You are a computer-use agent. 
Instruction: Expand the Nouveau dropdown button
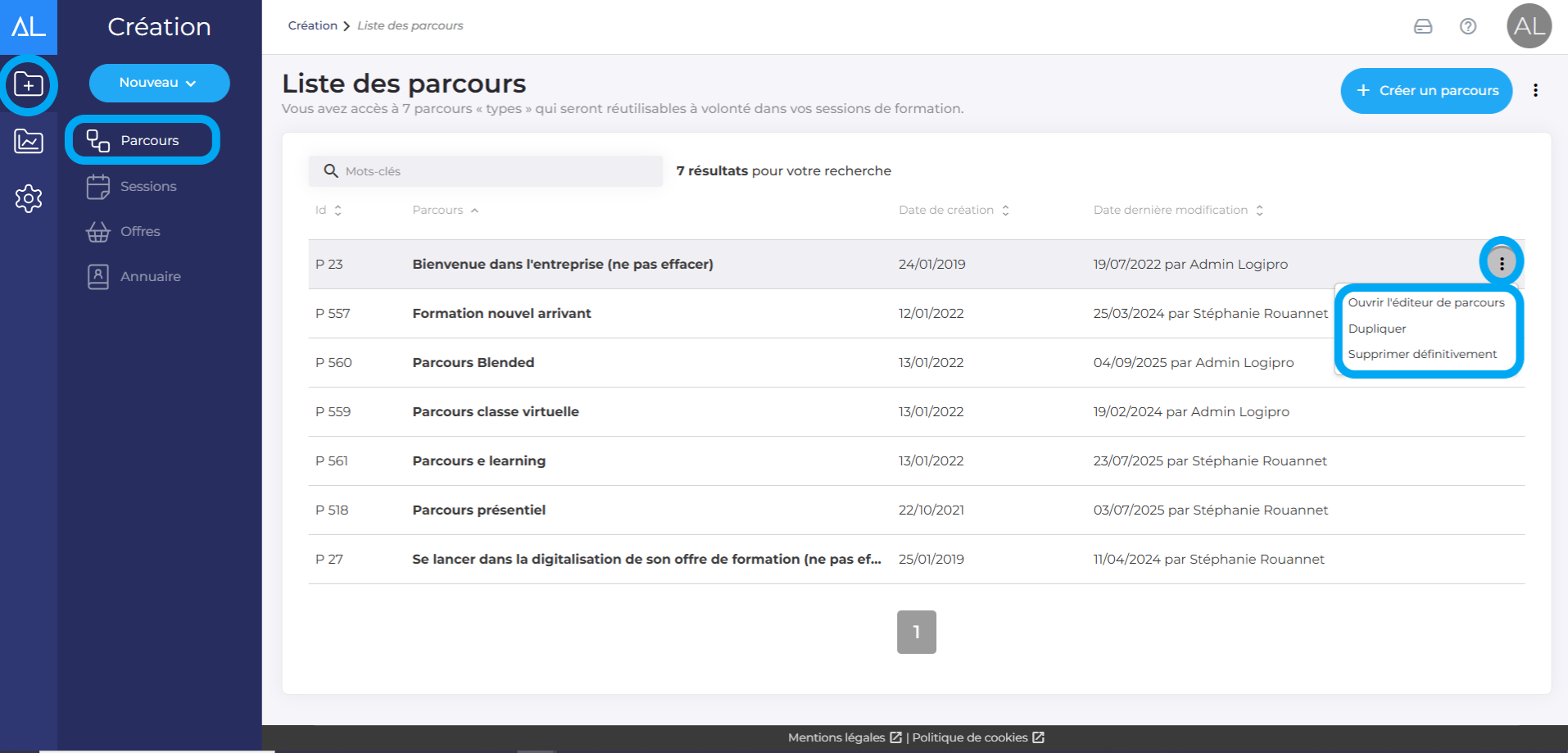(159, 83)
